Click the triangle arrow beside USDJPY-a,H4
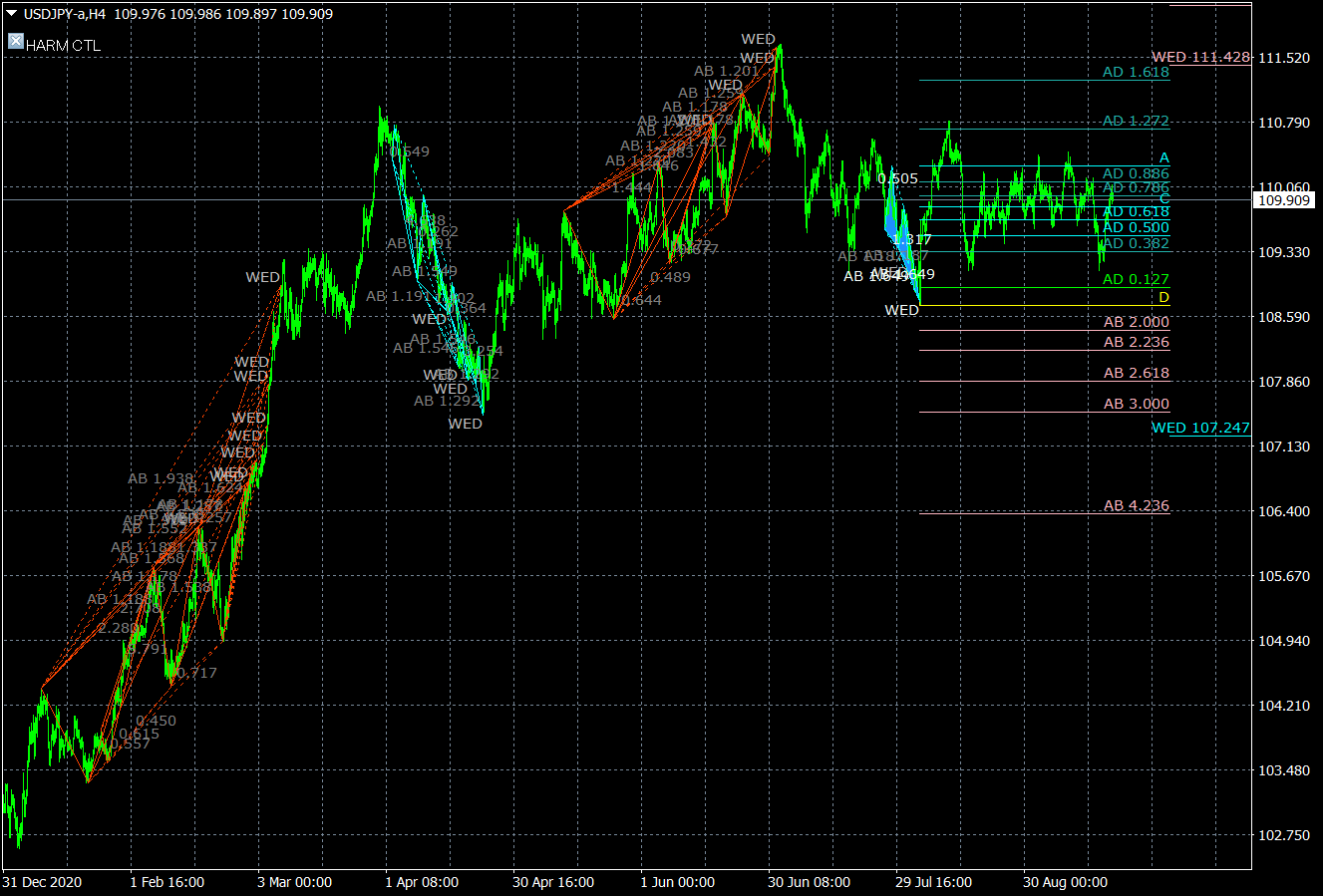Viewport: 1323px width, 896px height. (12, 14)
